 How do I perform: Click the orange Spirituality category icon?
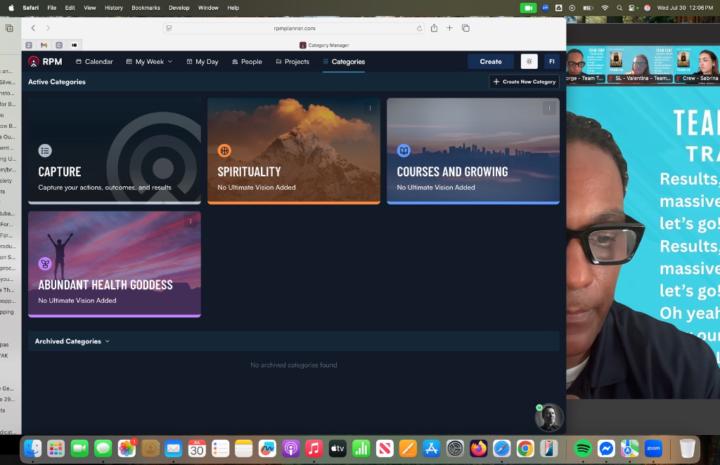[x=224, y=151]
